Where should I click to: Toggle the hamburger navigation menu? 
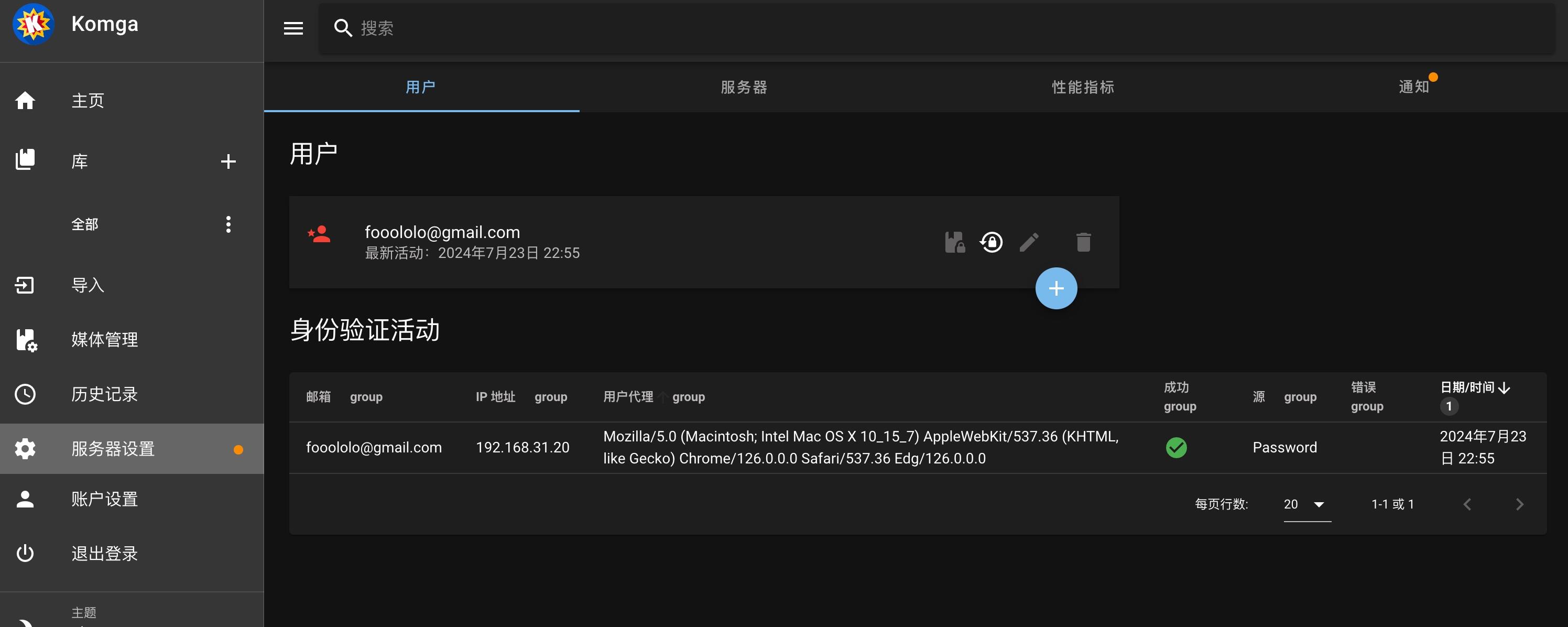(293, 28)
